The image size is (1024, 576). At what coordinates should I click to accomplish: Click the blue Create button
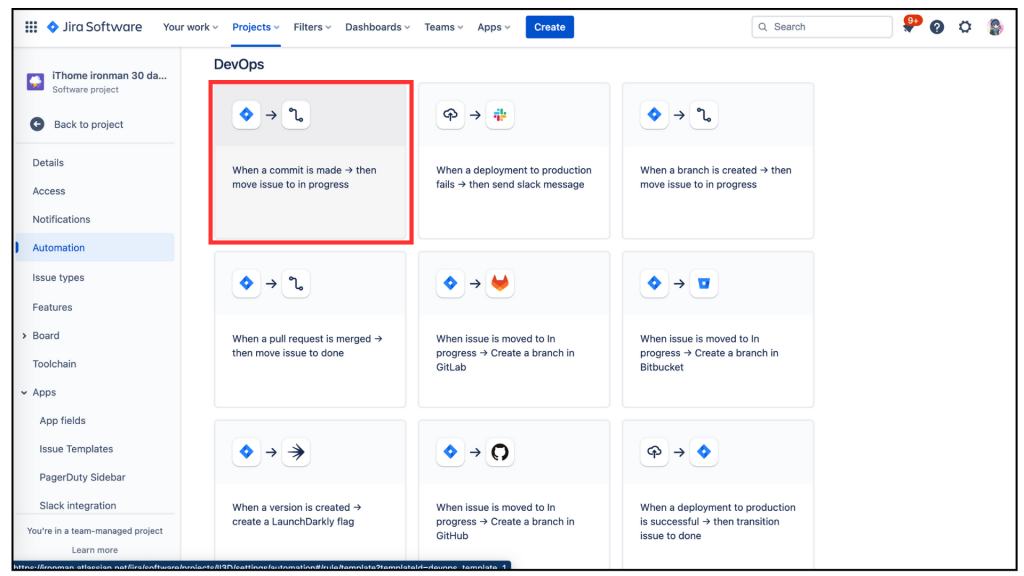pos(549,27)
